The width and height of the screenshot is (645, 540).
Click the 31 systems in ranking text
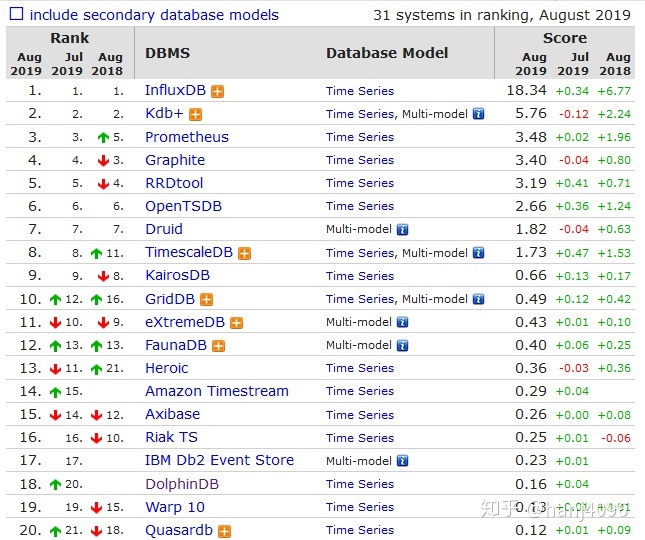pos(501,15)
